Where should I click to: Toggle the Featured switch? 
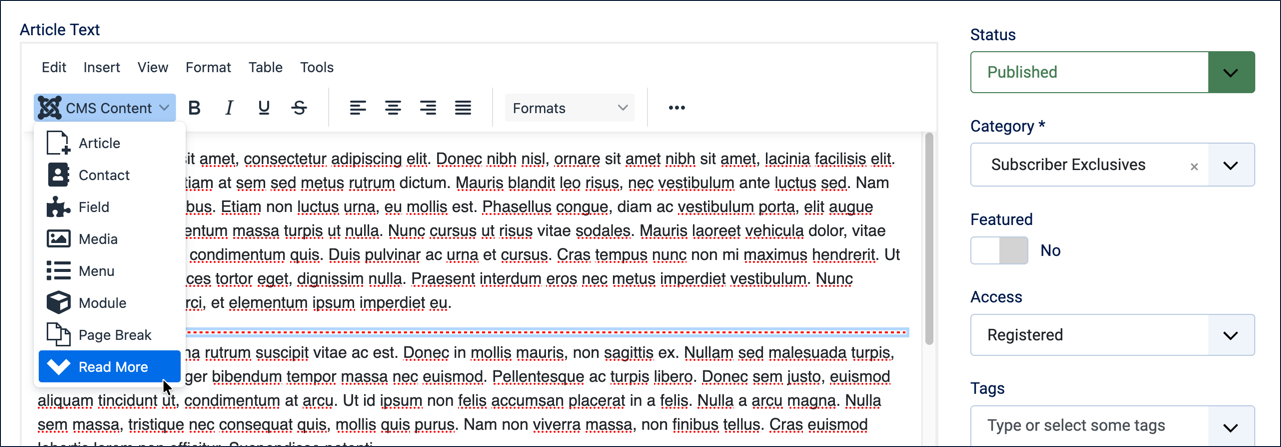1000,251
